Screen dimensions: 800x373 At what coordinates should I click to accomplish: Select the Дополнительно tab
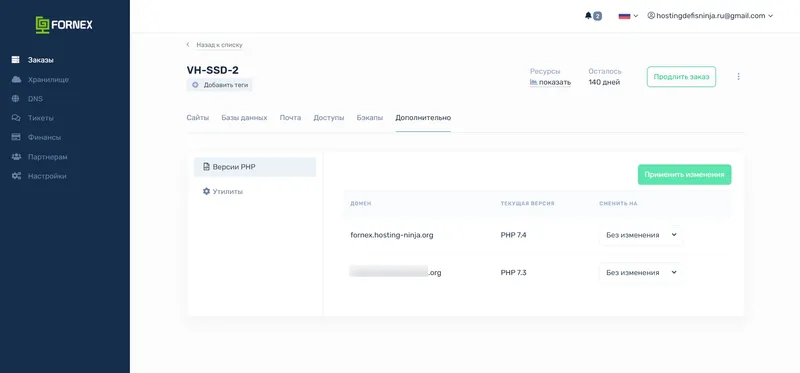423,118
